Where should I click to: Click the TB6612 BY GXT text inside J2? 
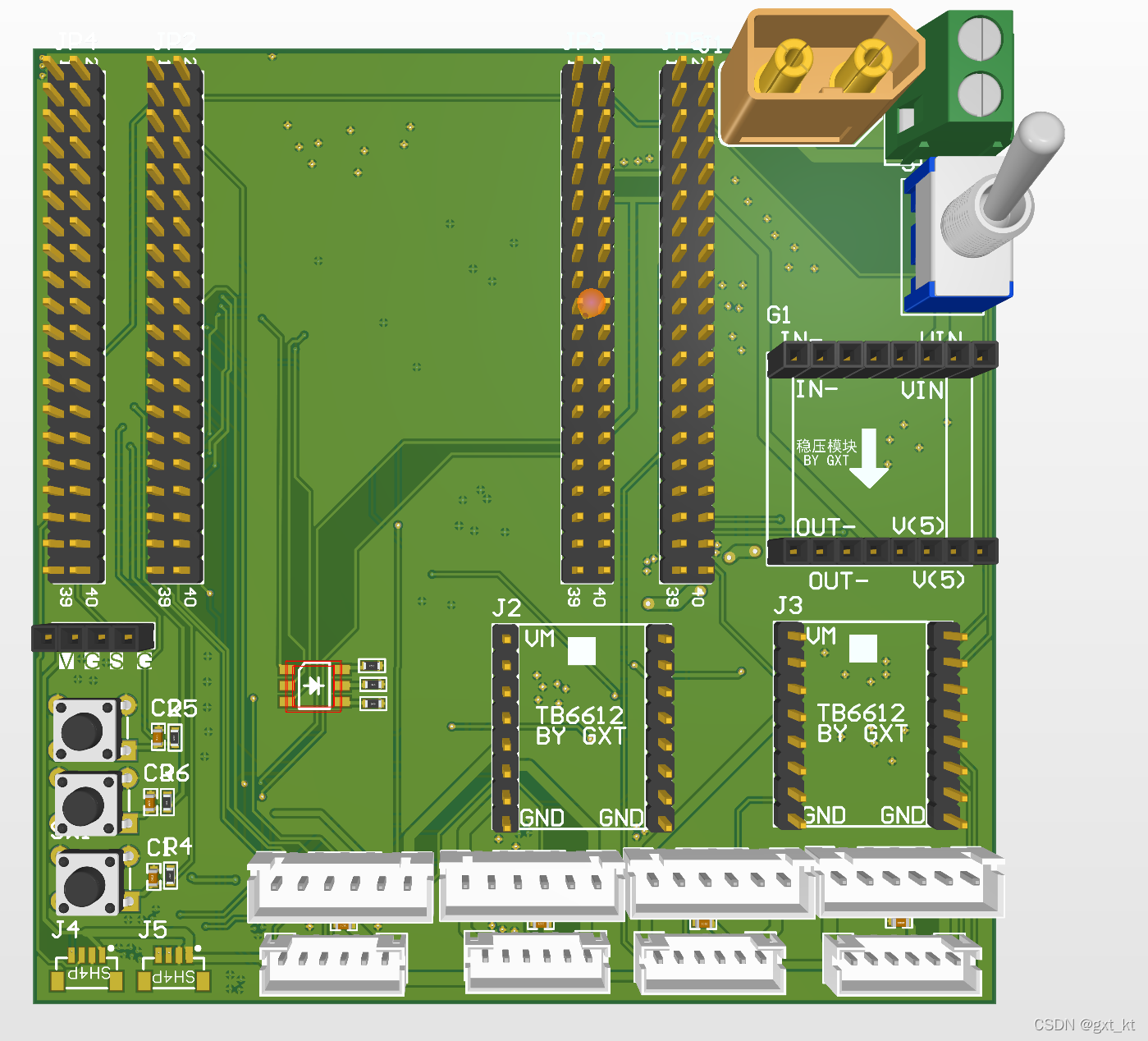click(581, 726)
